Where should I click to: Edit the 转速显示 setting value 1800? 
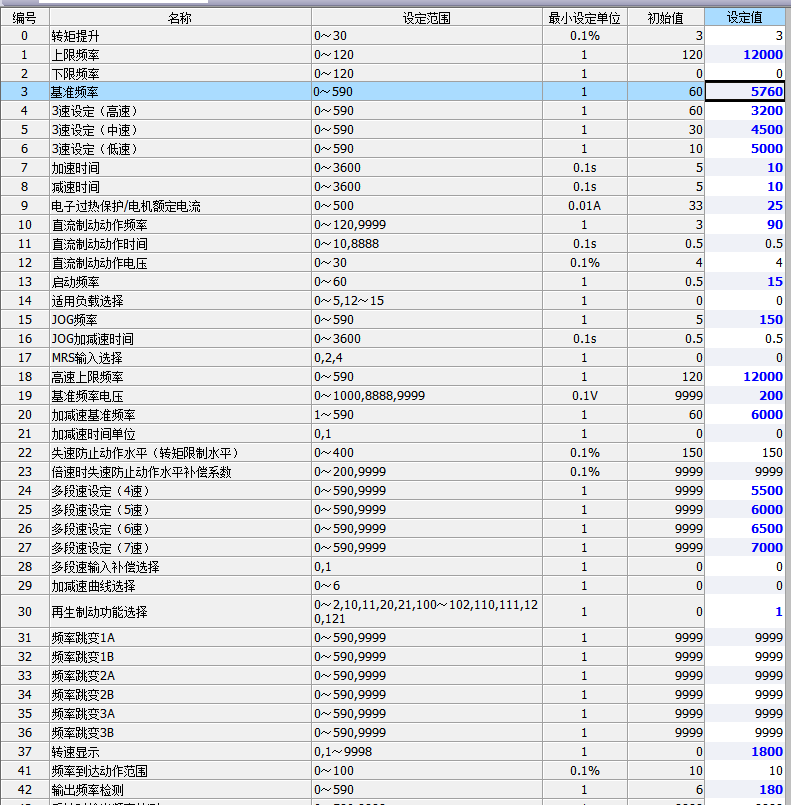[x=746, y=752]
